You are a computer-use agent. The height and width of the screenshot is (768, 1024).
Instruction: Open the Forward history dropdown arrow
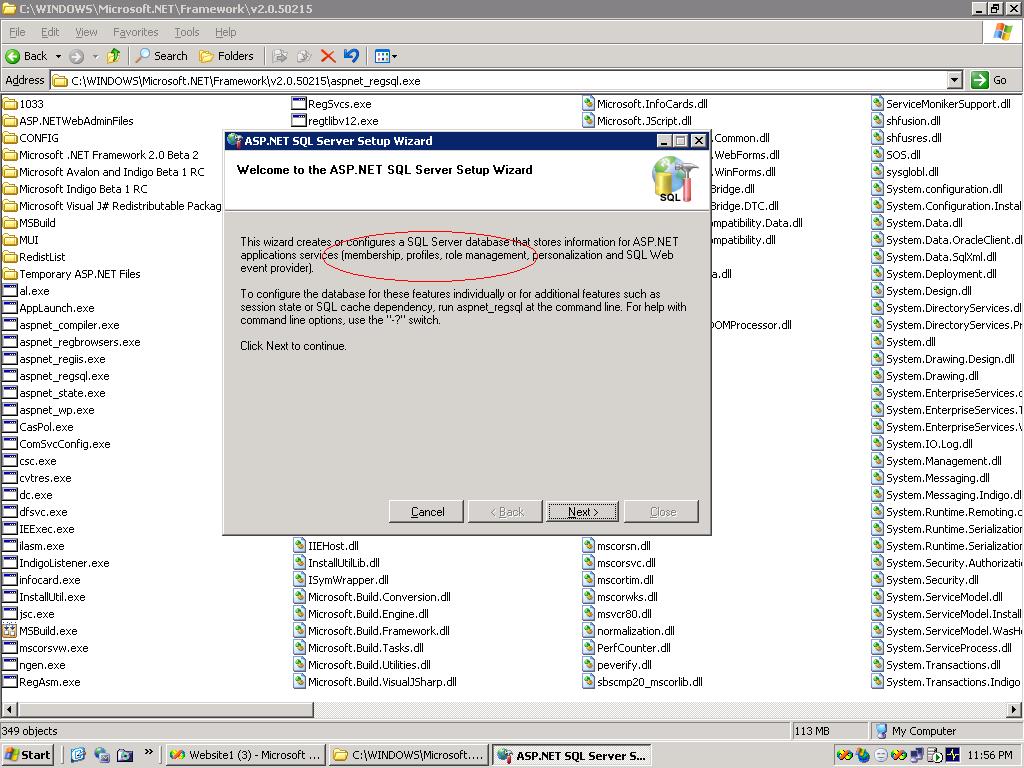coord(95,56)
